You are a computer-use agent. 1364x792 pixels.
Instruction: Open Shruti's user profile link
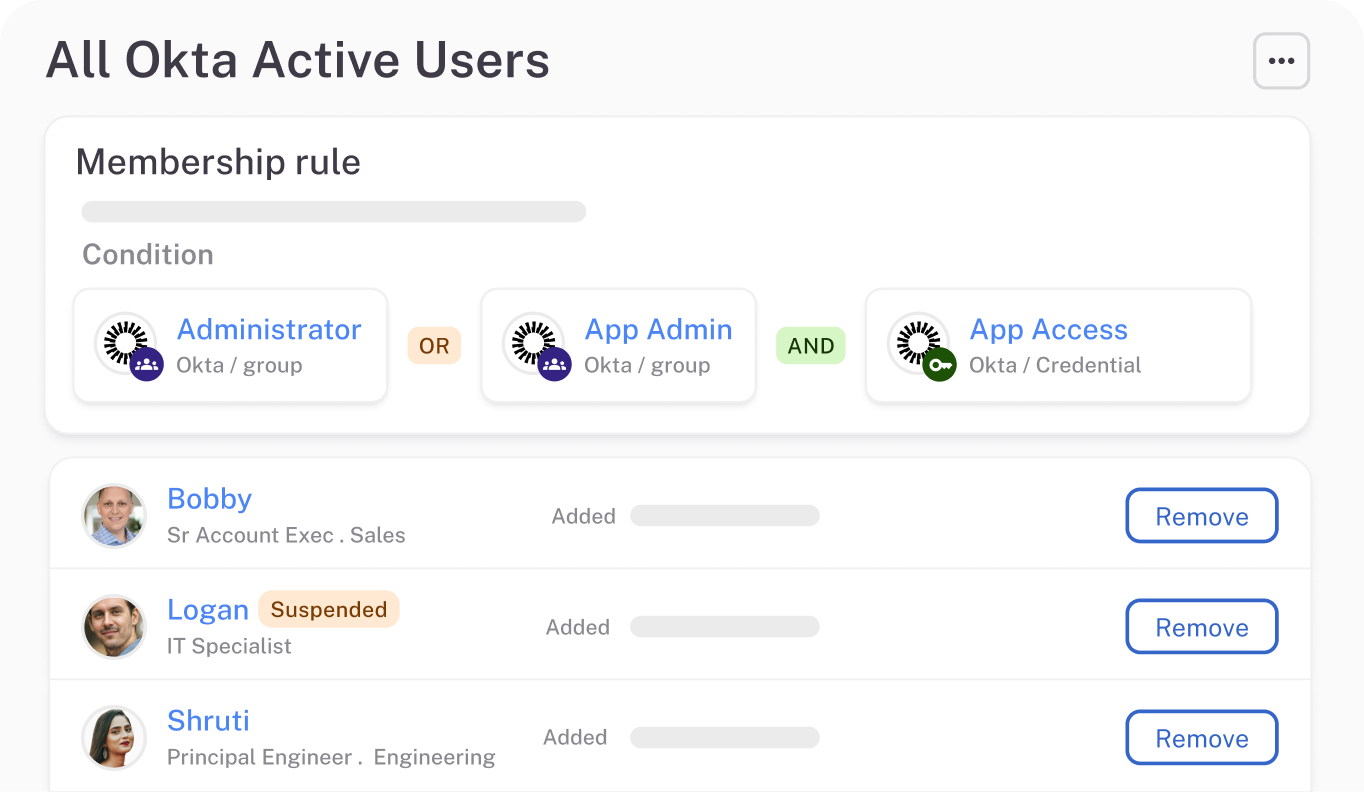click(x=208, y=720)
